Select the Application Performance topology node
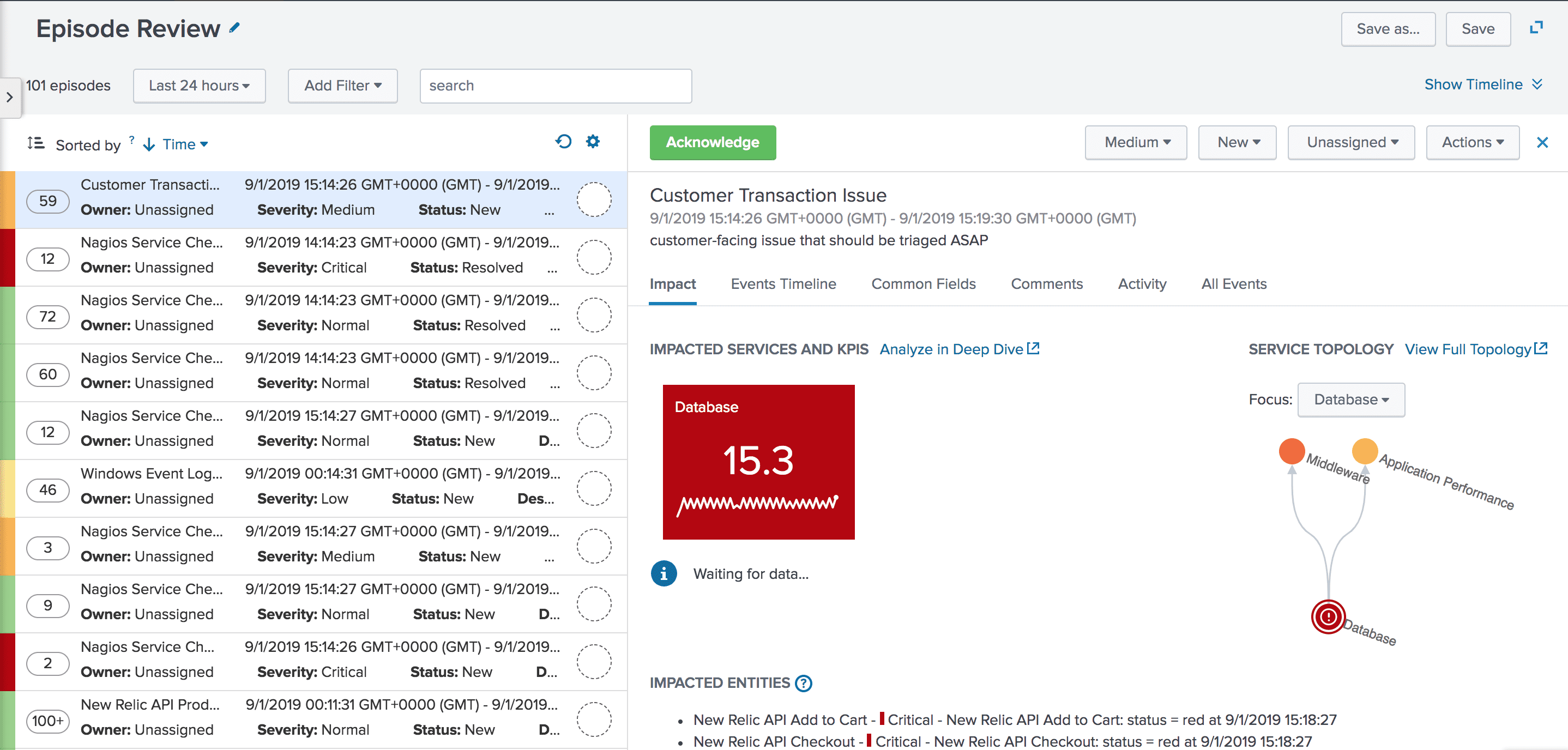This screenshot has height=750, width=1568. (1365, 451)
